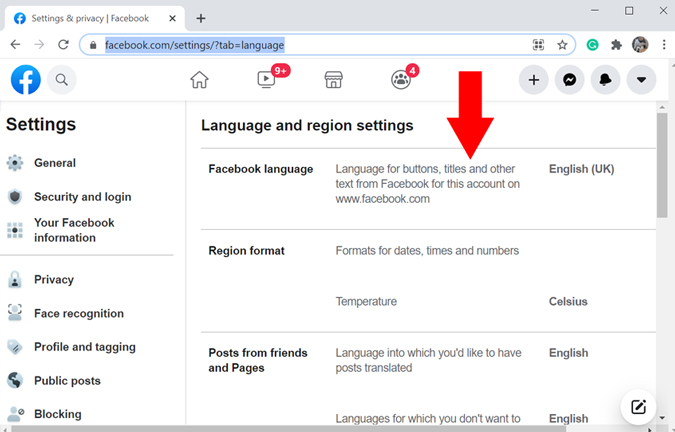
Task: Open the Marketplace icon
Action: [334, 80]
